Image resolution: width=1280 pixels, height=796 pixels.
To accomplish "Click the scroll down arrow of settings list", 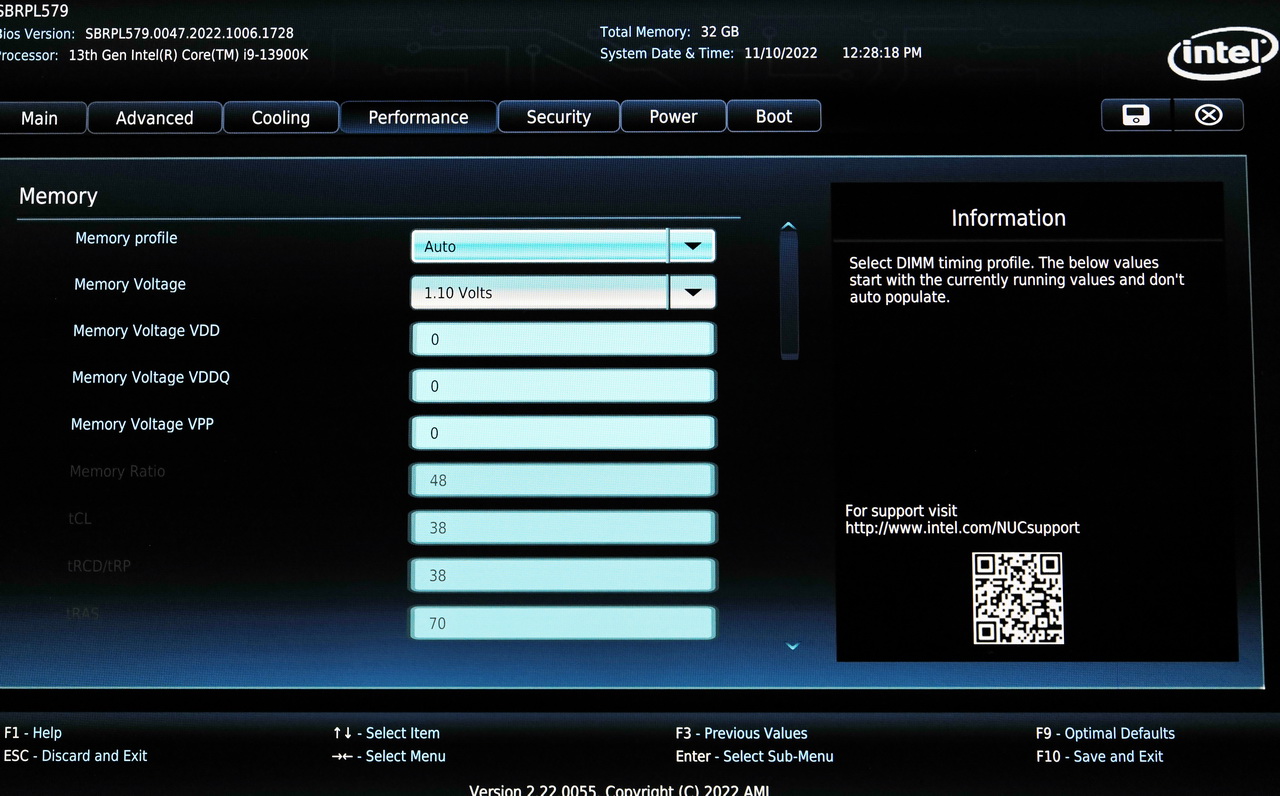I will pyautogui.click(x=793, y=647).
